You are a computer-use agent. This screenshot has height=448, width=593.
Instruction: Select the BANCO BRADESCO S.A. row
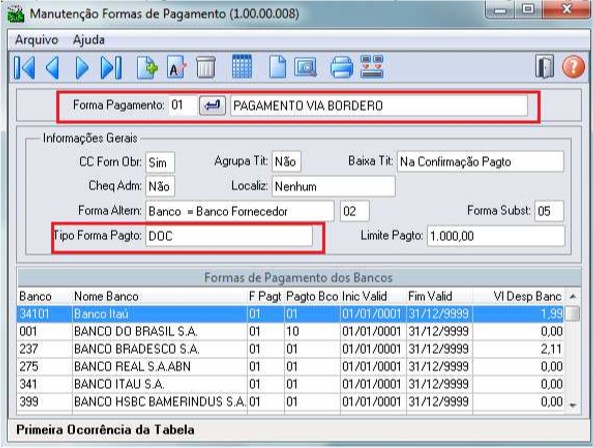[x=290, y=349]
